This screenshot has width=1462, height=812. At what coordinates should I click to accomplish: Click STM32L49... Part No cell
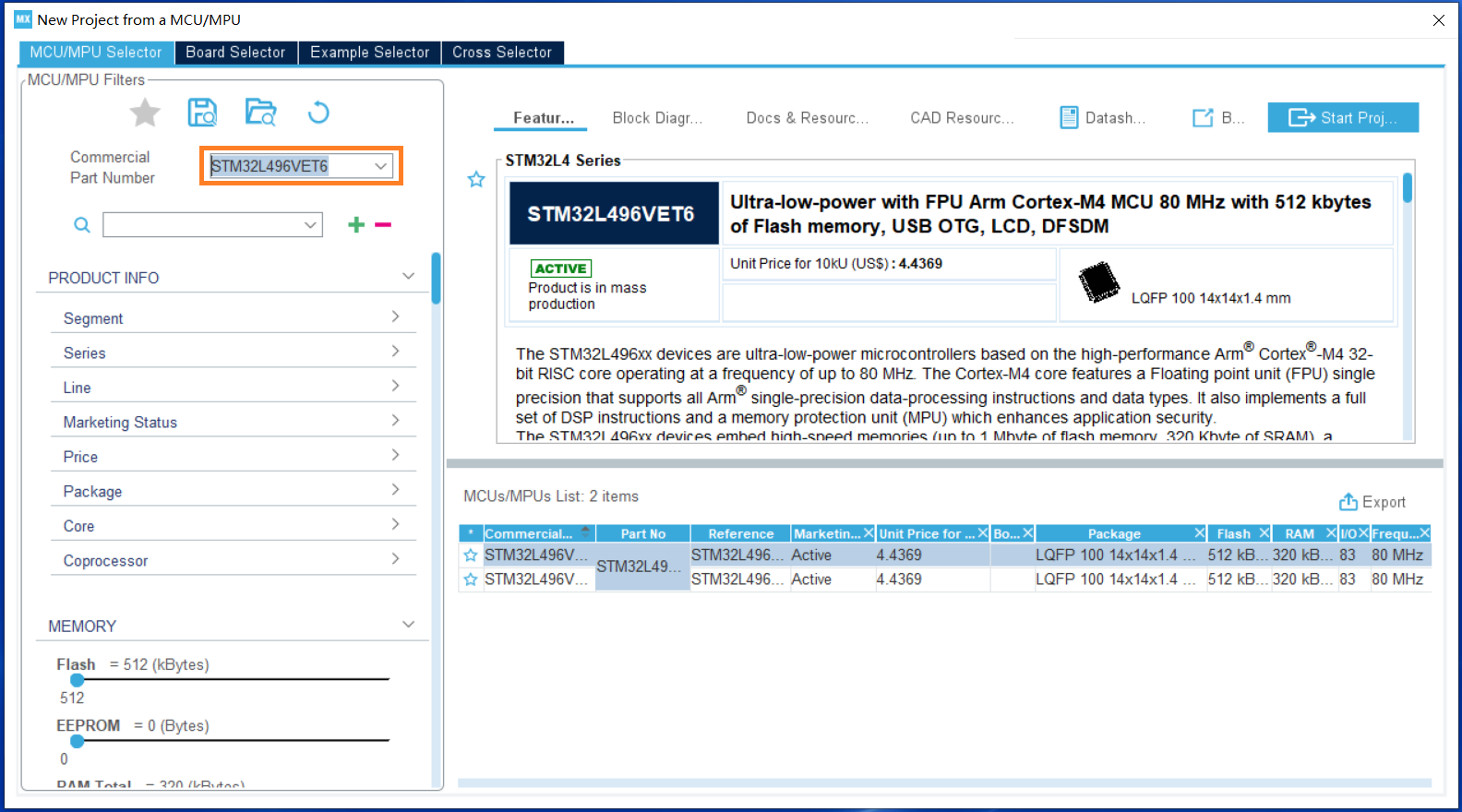[x=642, y=567]
